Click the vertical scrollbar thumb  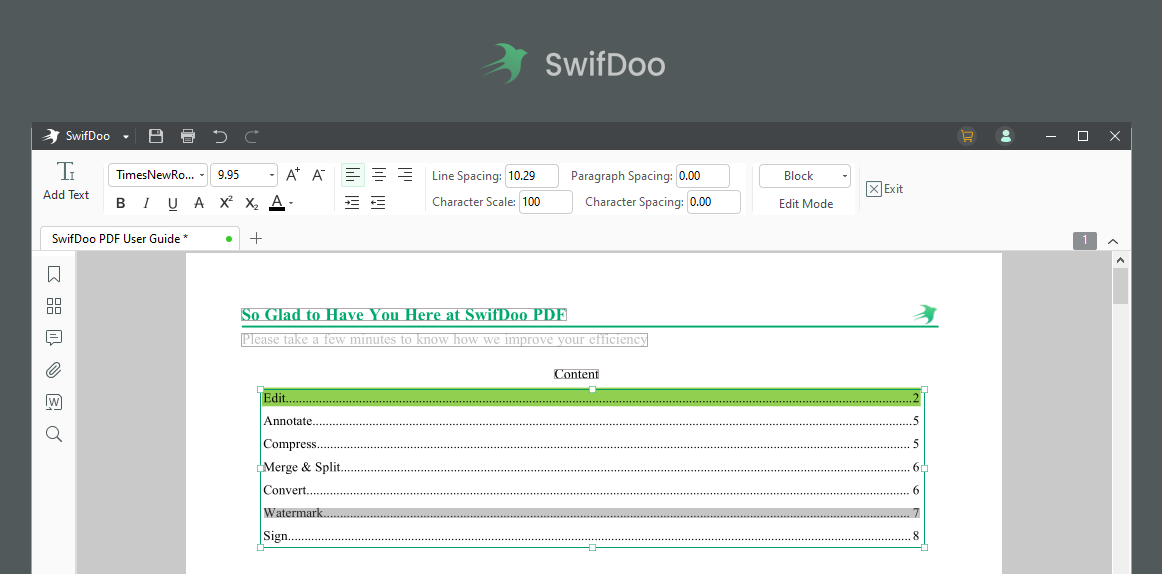click(1120, 286)
